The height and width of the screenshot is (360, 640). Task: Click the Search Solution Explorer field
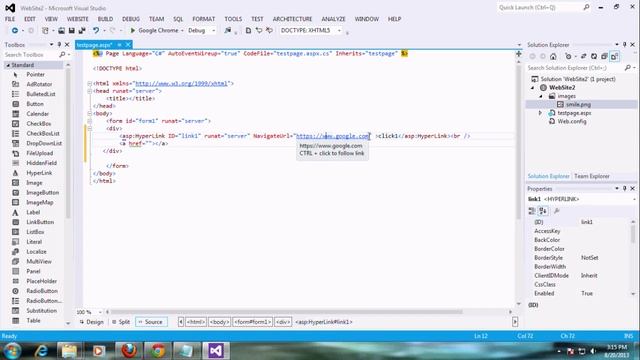[x=576, y=68]
